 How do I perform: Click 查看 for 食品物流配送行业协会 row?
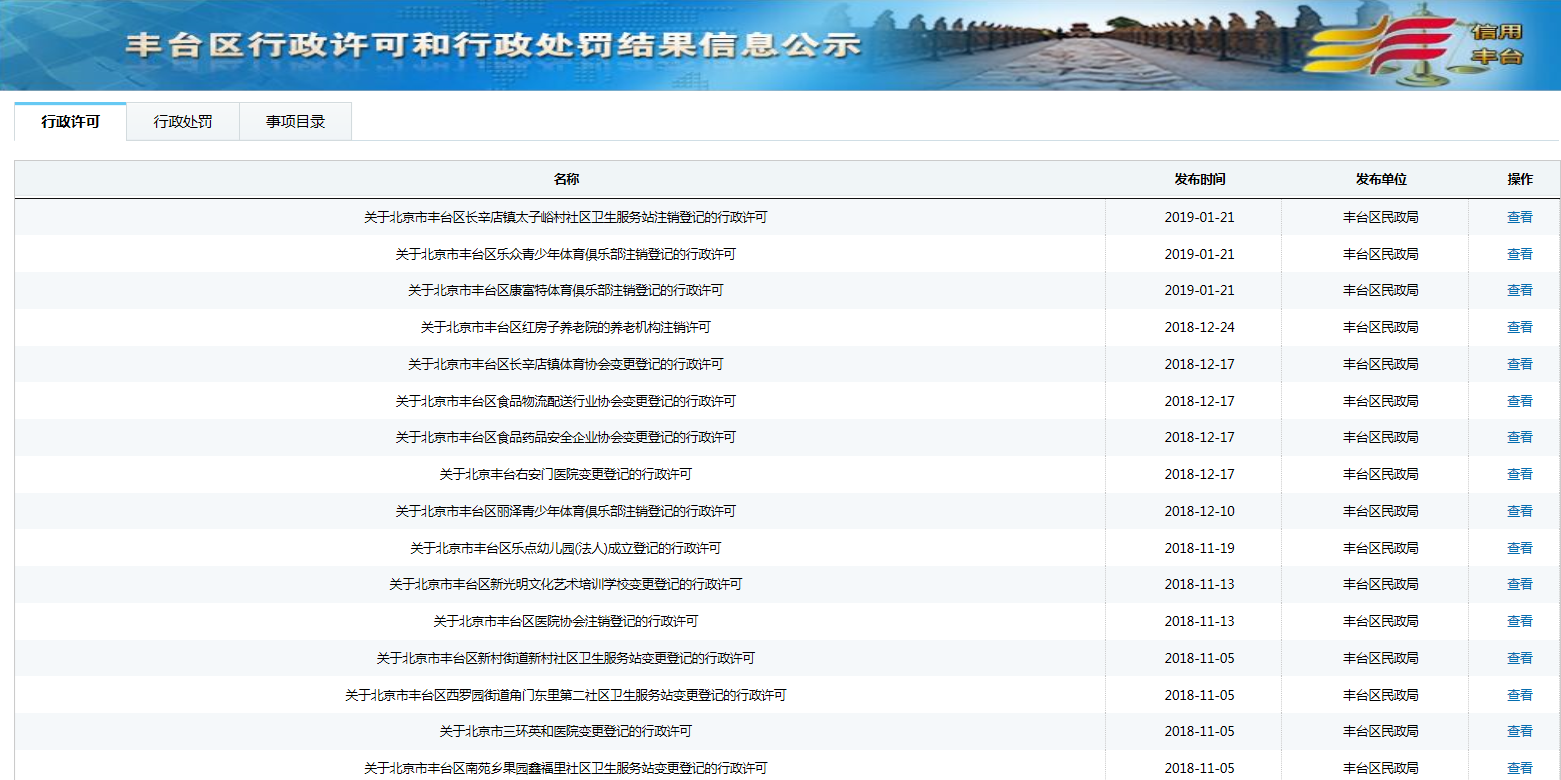pyautogui.click(x=1519, y=401)
